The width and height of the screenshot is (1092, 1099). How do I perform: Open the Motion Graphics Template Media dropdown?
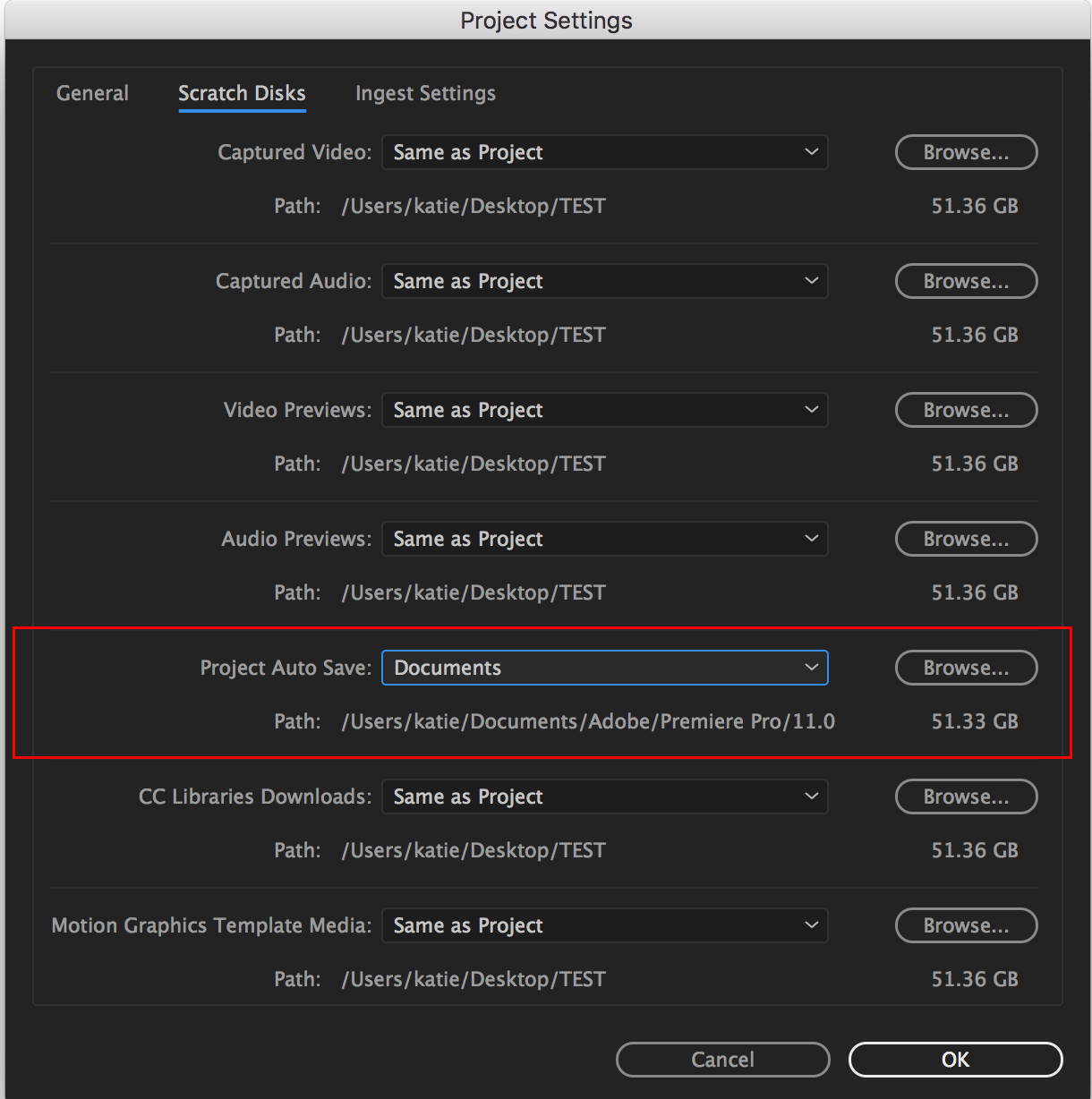coord(604,925)
